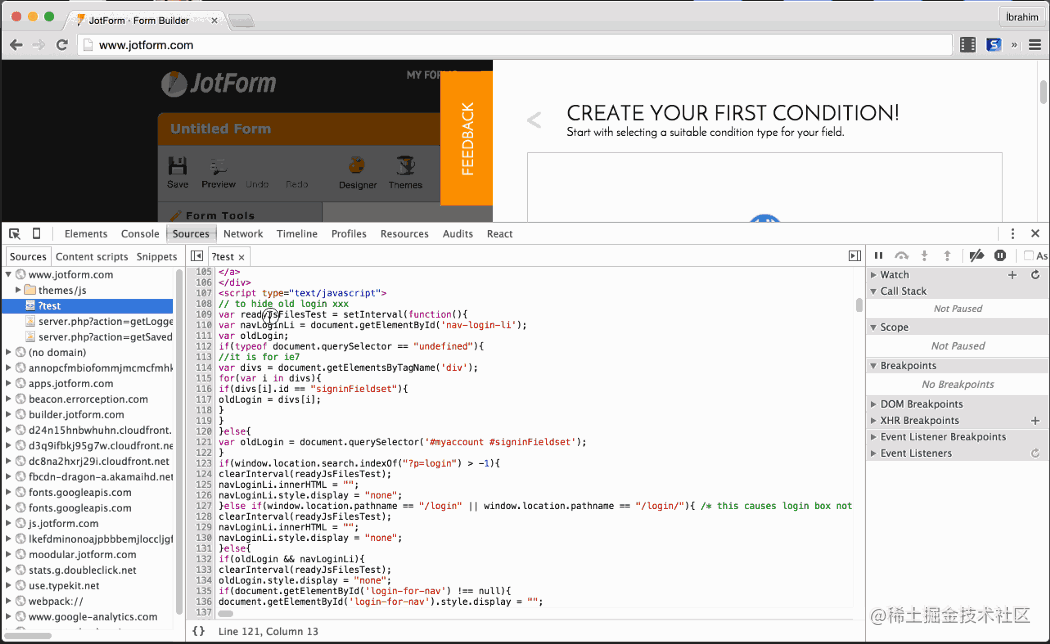Open a new browser tab

tap(241, 21)
